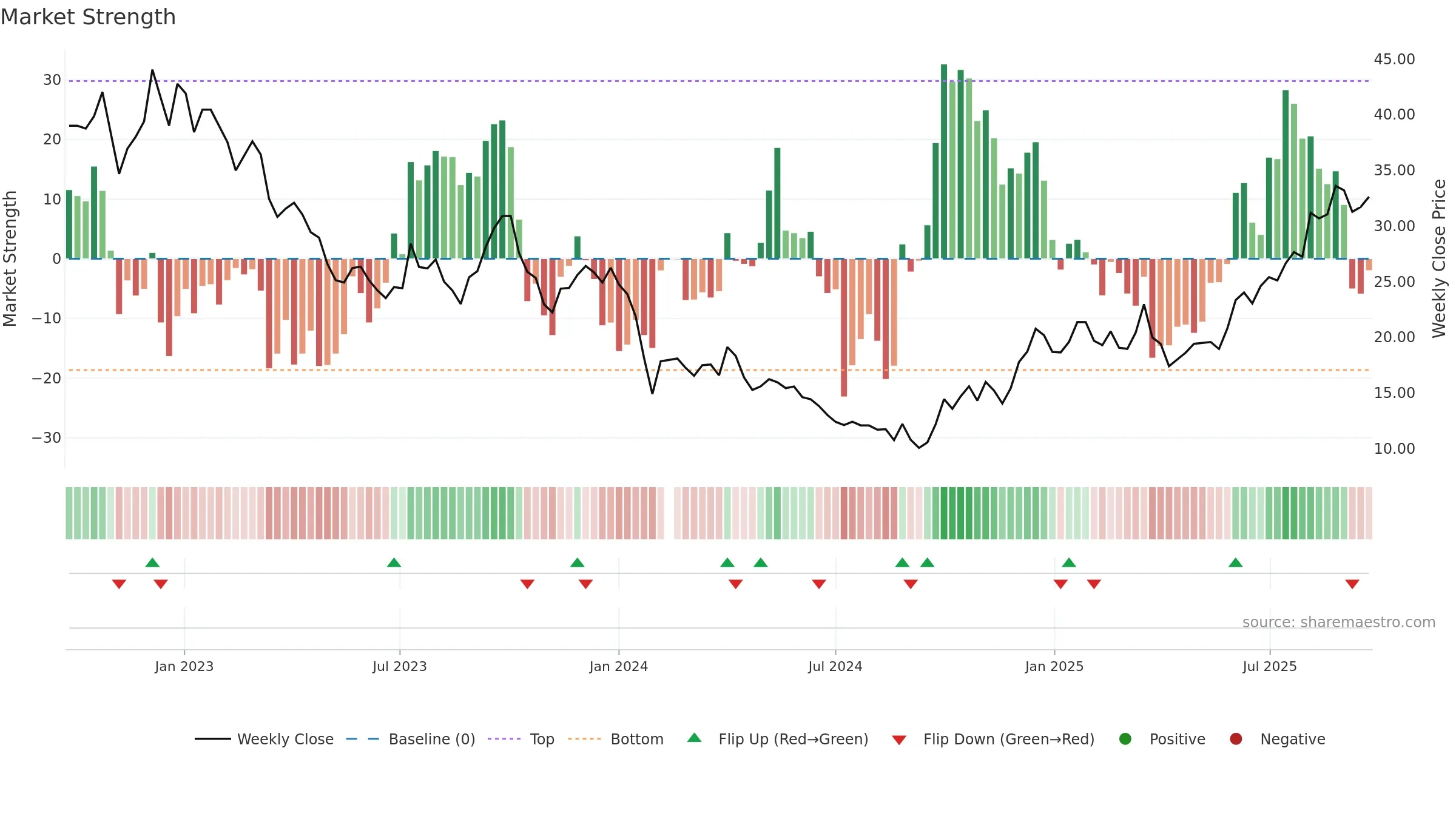Click the red Flip Down triangle in the legend
The image size is (1456, 819).
click(899, 740)
